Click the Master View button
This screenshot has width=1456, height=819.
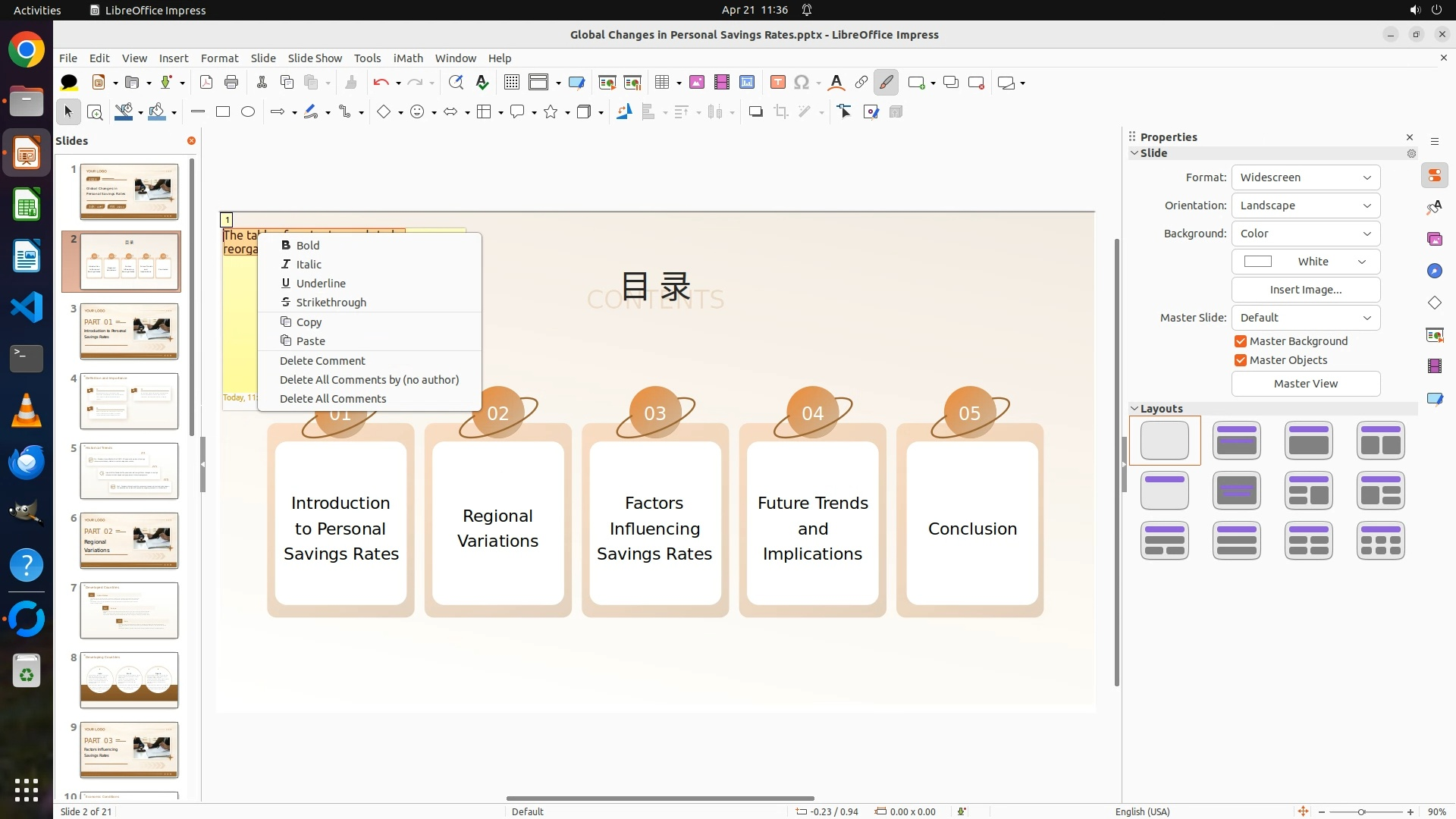coord(1305,384)
